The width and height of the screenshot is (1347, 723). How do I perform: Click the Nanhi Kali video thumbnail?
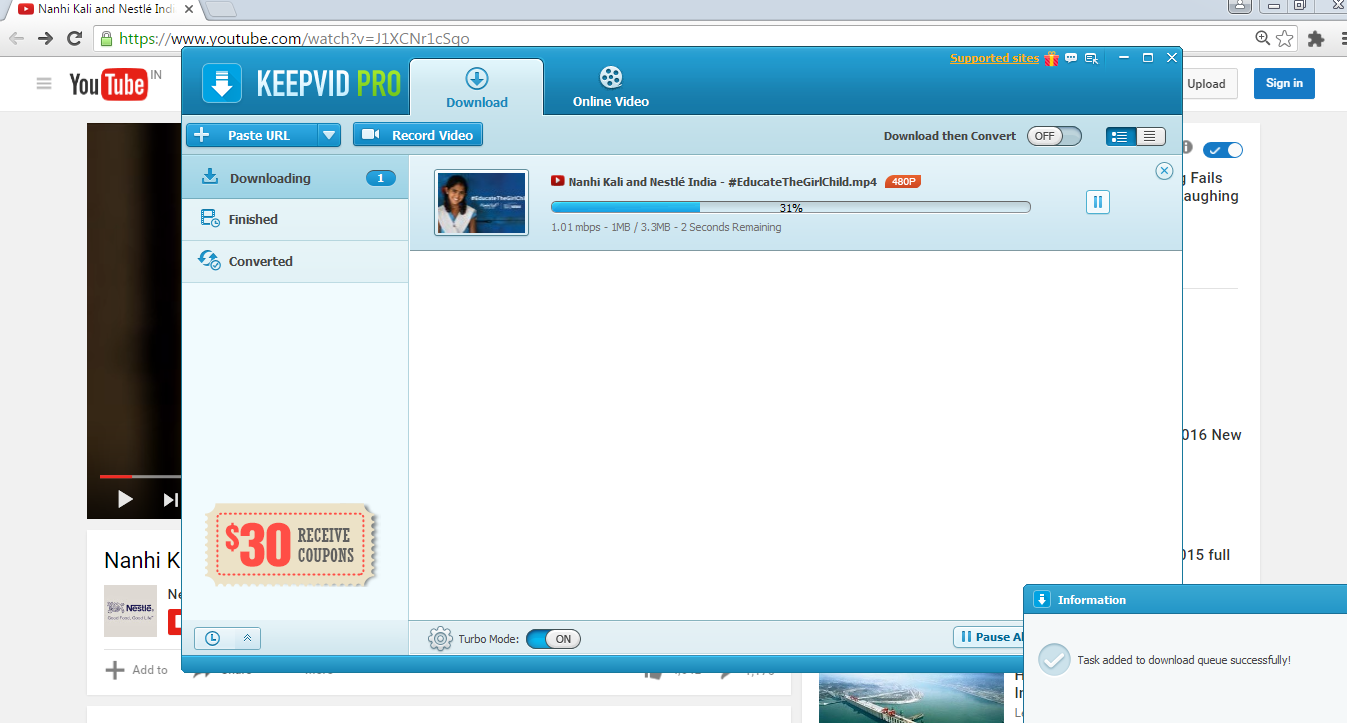pyautogui.click(x=481, y=203)
